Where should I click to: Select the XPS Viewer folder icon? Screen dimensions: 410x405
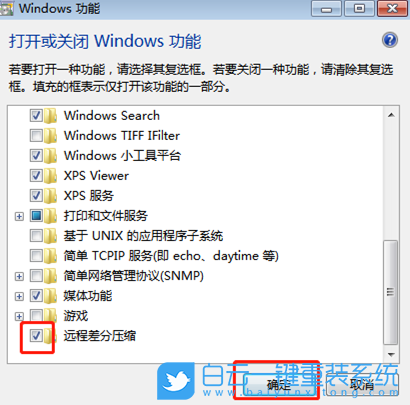[x=50, y=176]
